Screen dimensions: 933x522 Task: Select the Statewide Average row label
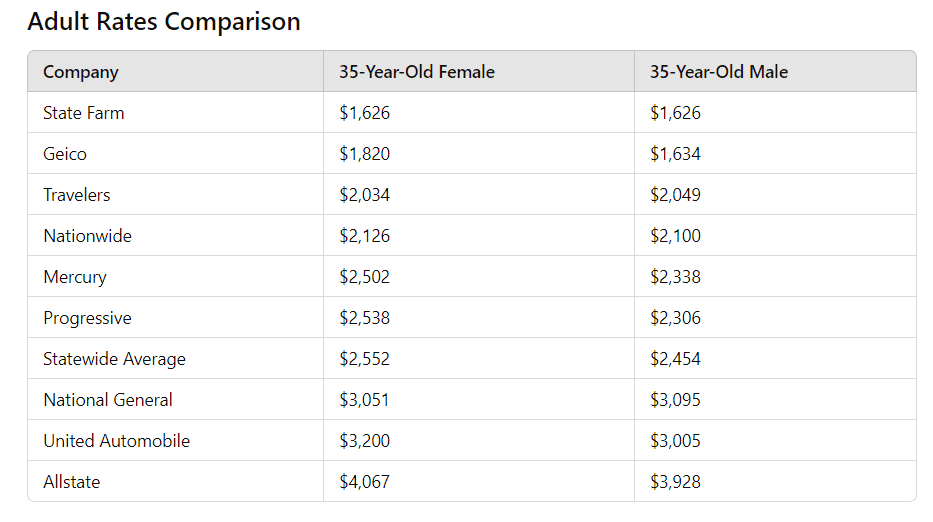click(x=114, y=359)
